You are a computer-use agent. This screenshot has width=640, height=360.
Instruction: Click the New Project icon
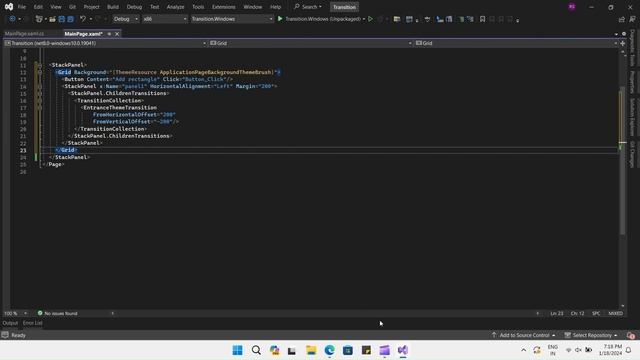39,19
